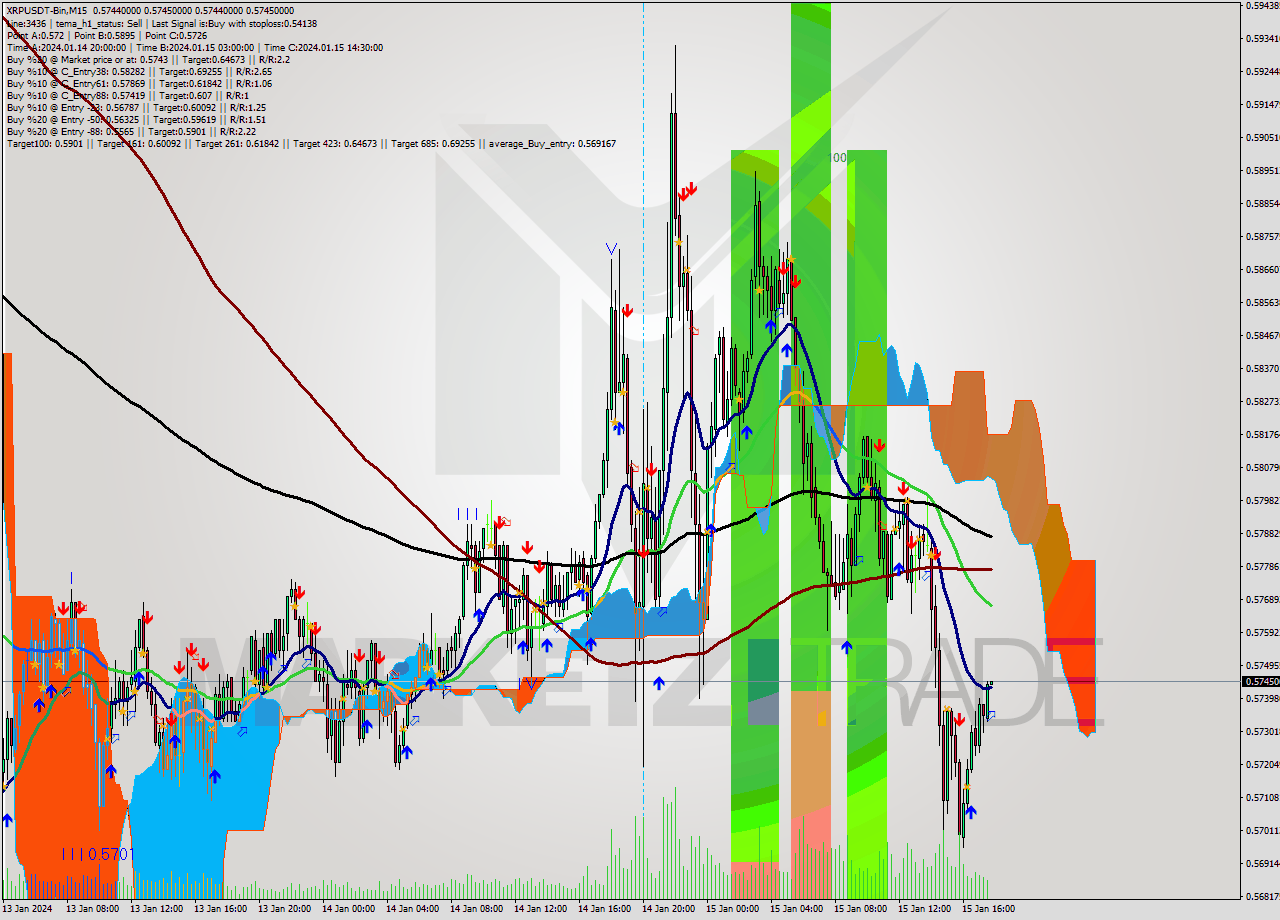Viewport: 1280px width, 920px height.
Task: Click the '15 Jan 00:00' time label
Action: 734,909
